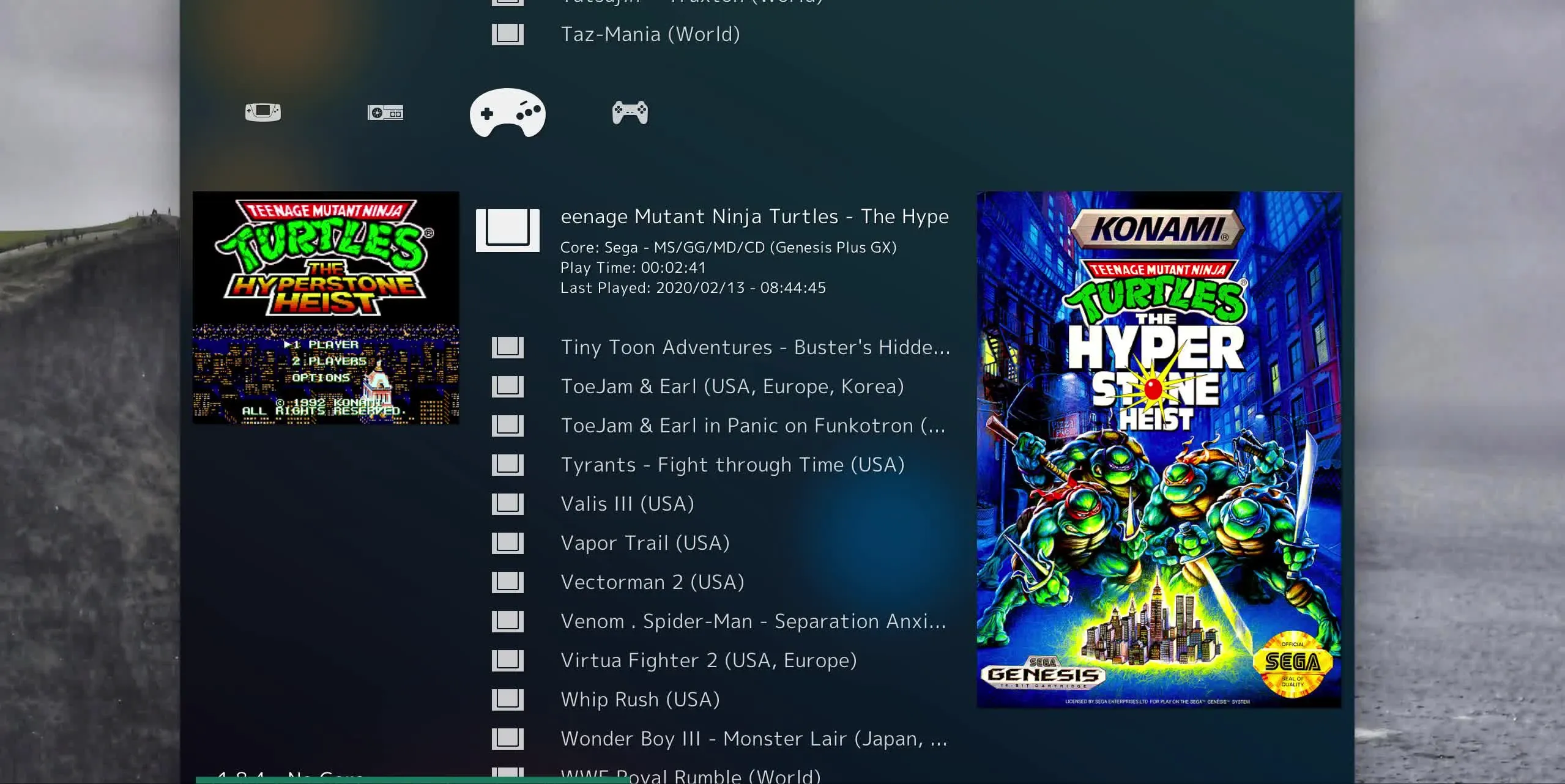
Task: Click cartridge icon beside Venom Spider-Man
Action: click(x=508, y=621)
